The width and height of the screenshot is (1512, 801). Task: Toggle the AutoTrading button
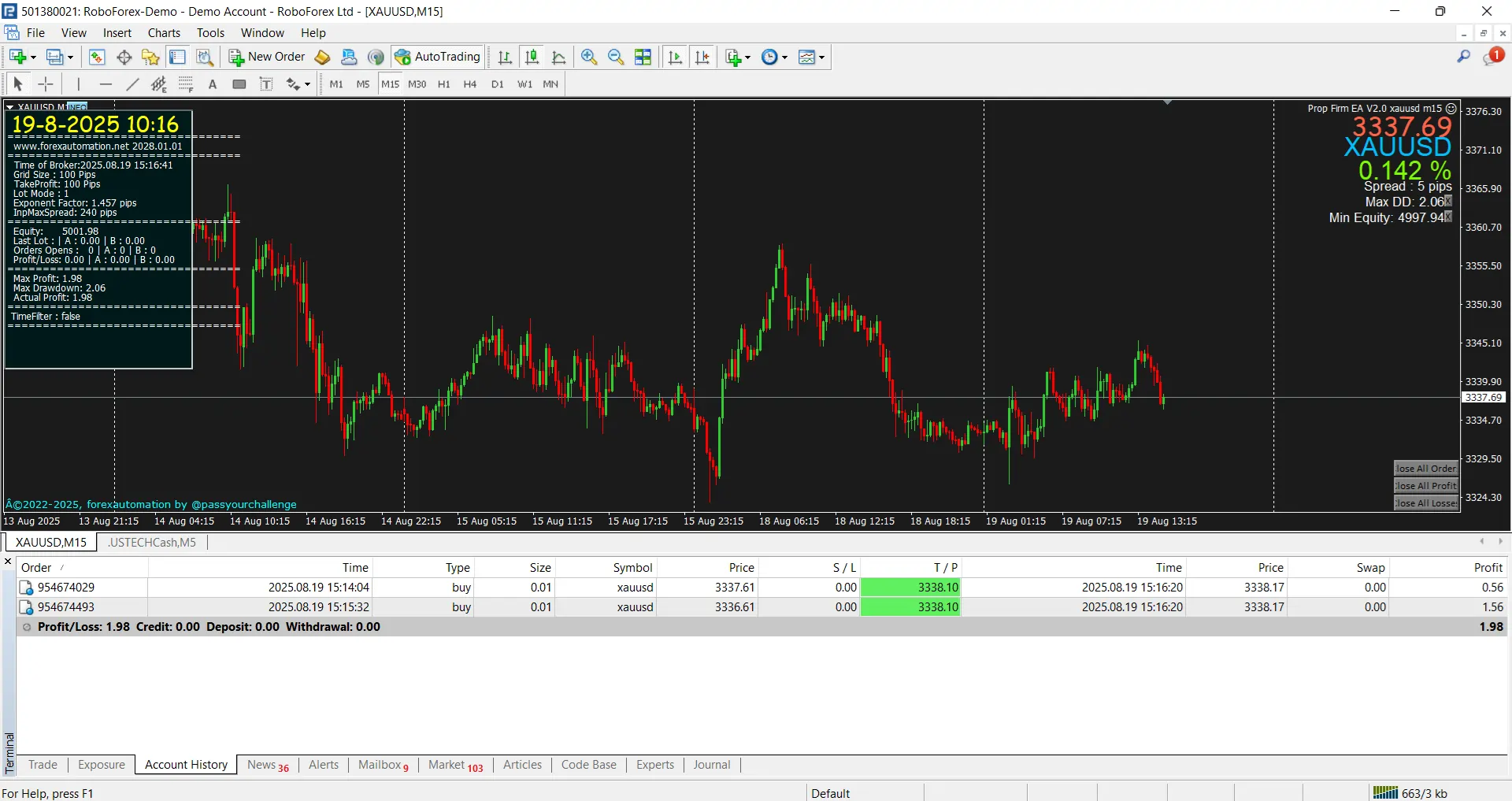click(x=438, y=57)
